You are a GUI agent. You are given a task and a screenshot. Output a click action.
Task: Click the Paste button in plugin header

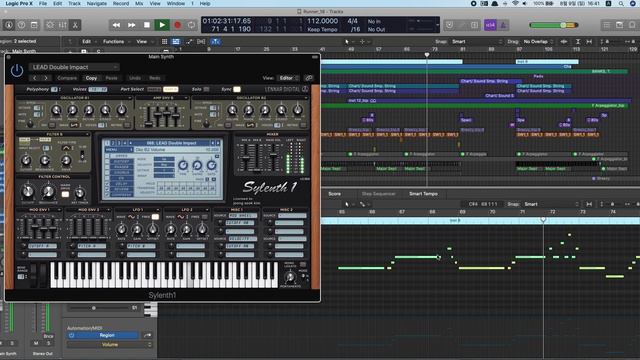[x=111, y=78]
